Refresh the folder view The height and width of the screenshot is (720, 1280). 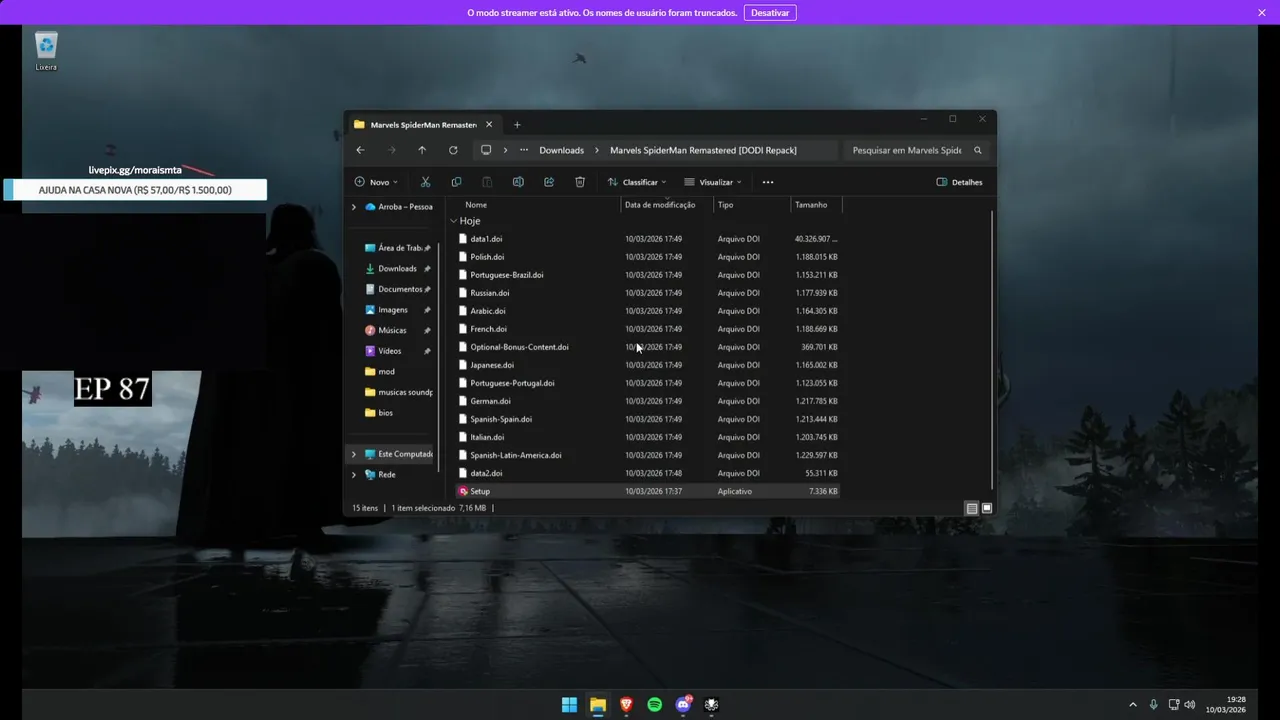click(x=453, y=150)
